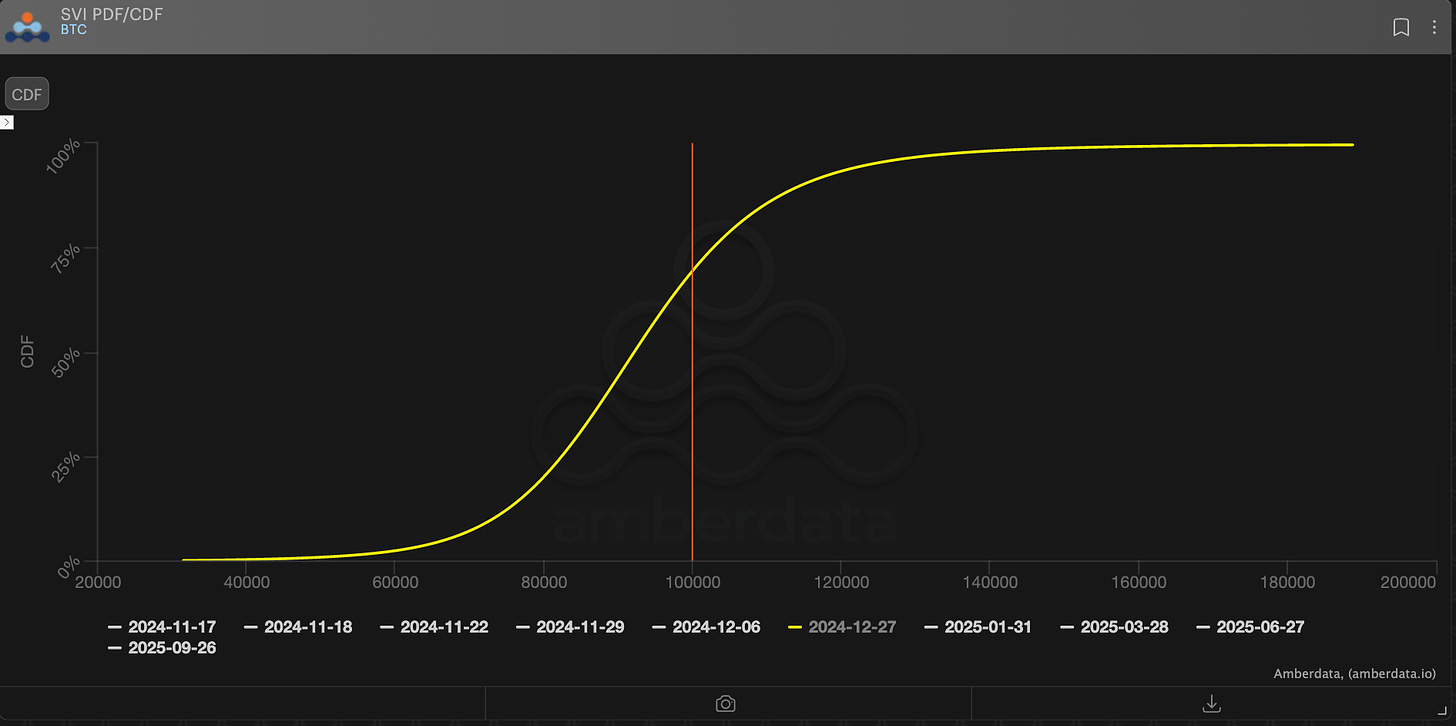The width and height of the screenshot is (1456, 726).
Task: Toggle the 2024-11-17 expiry series
Action: (x=162, y=627)
